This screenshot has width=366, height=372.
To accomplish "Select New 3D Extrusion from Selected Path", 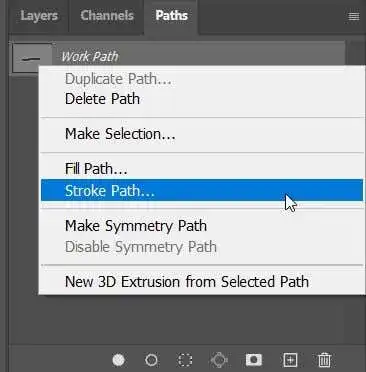I will pyautogui.click(x=202, y=282).
